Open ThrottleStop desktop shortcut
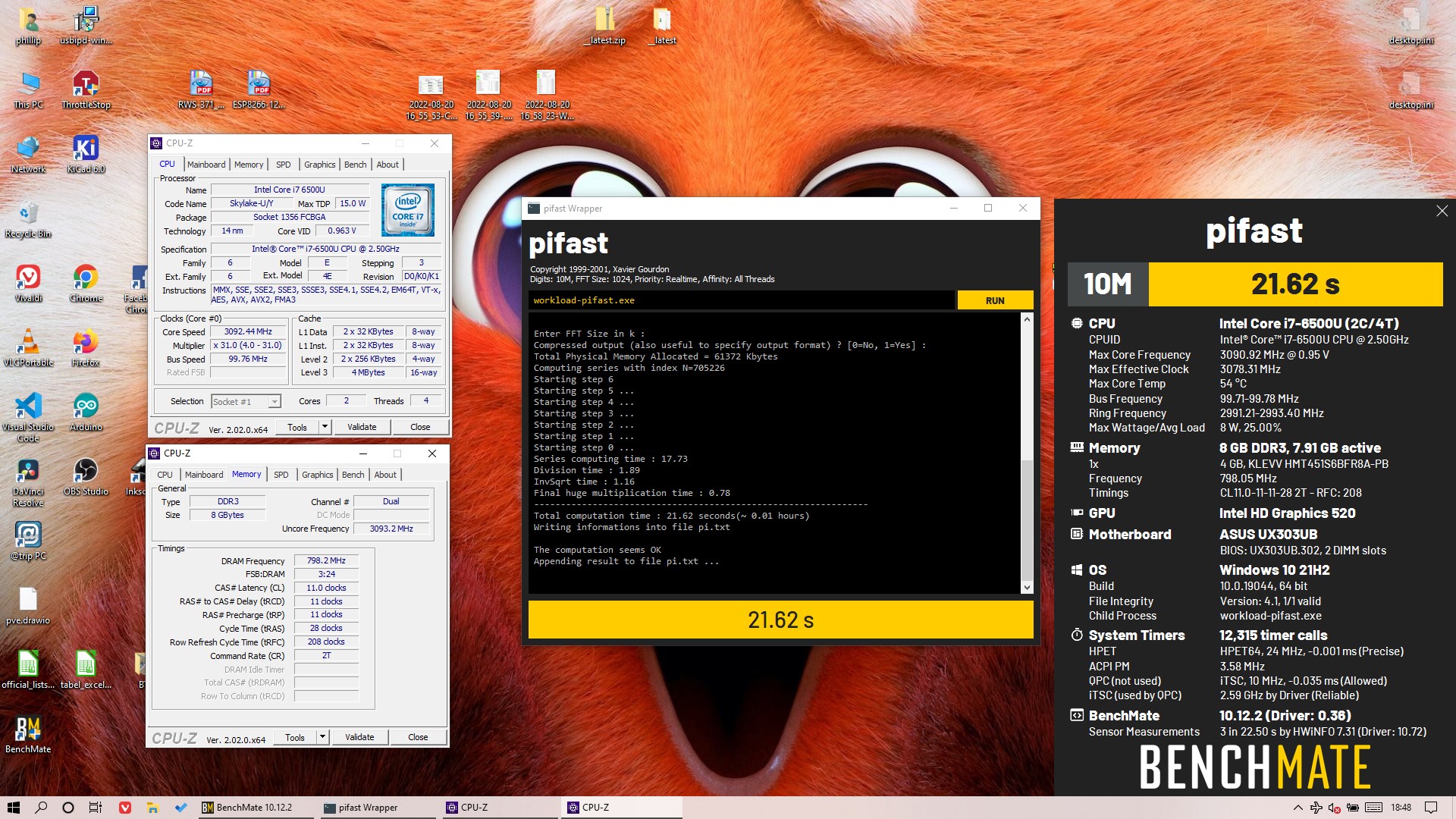1456x819 pixels. click(x=86, y=89)
